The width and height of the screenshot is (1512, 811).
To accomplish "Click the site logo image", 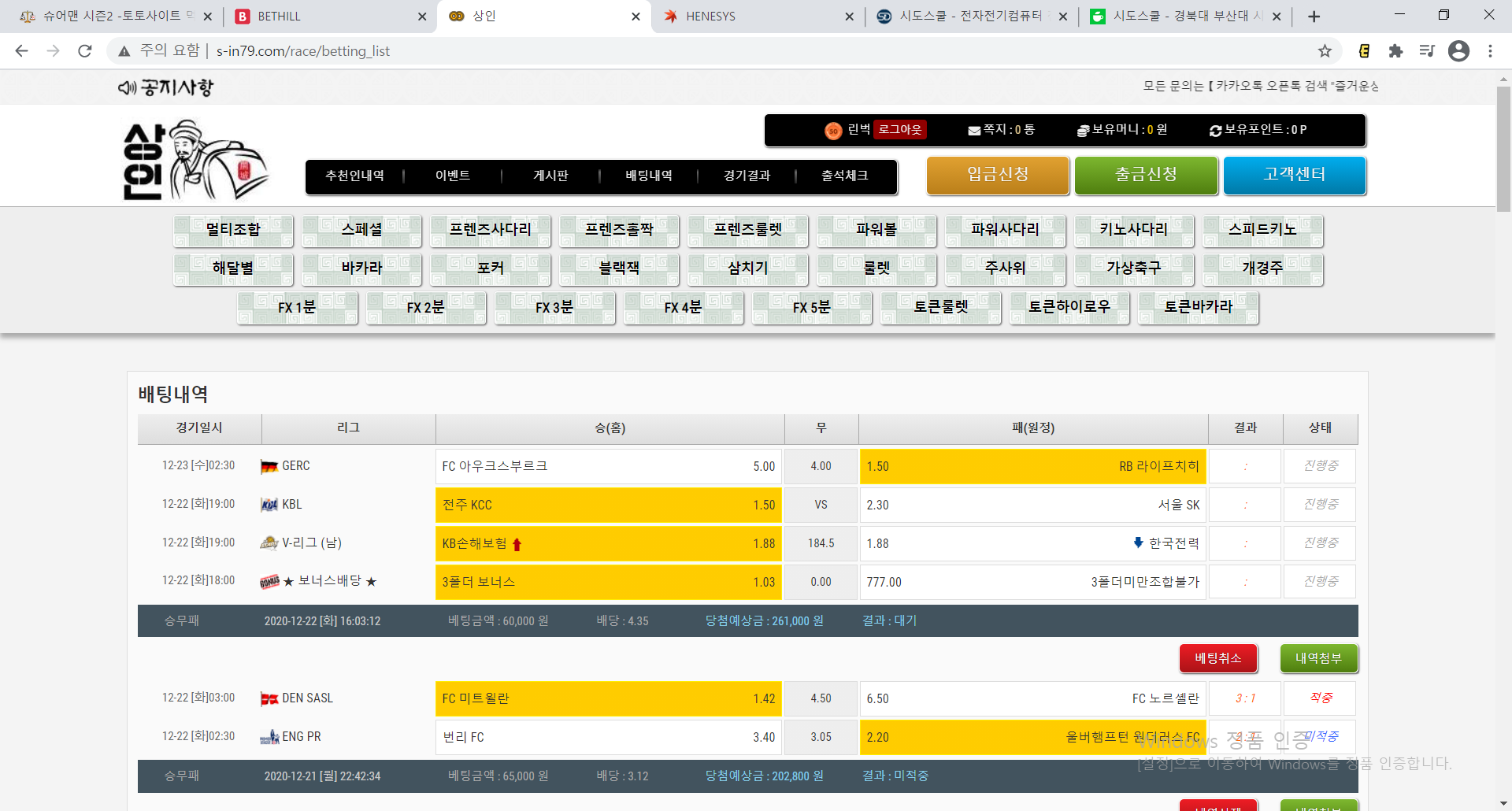I will (x=195, y=161).
